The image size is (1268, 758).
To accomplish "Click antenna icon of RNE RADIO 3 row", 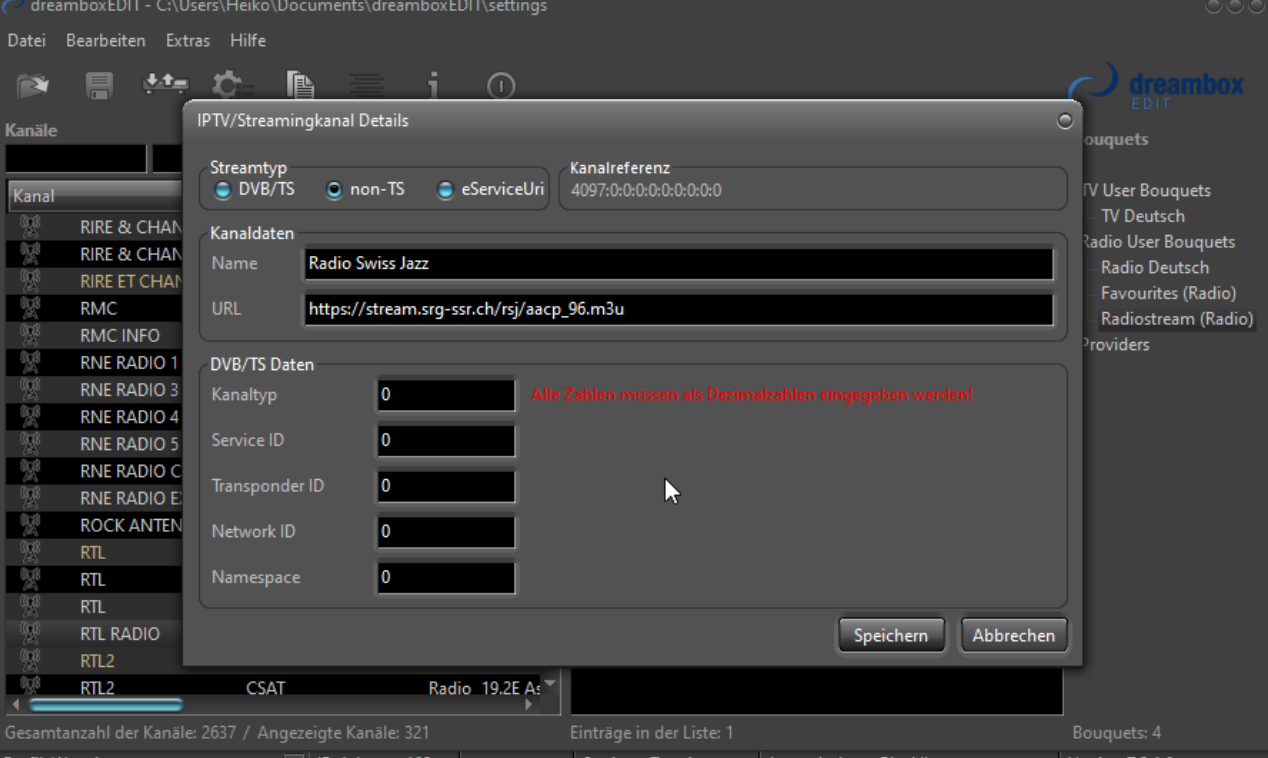I will [x=29, y=390].
